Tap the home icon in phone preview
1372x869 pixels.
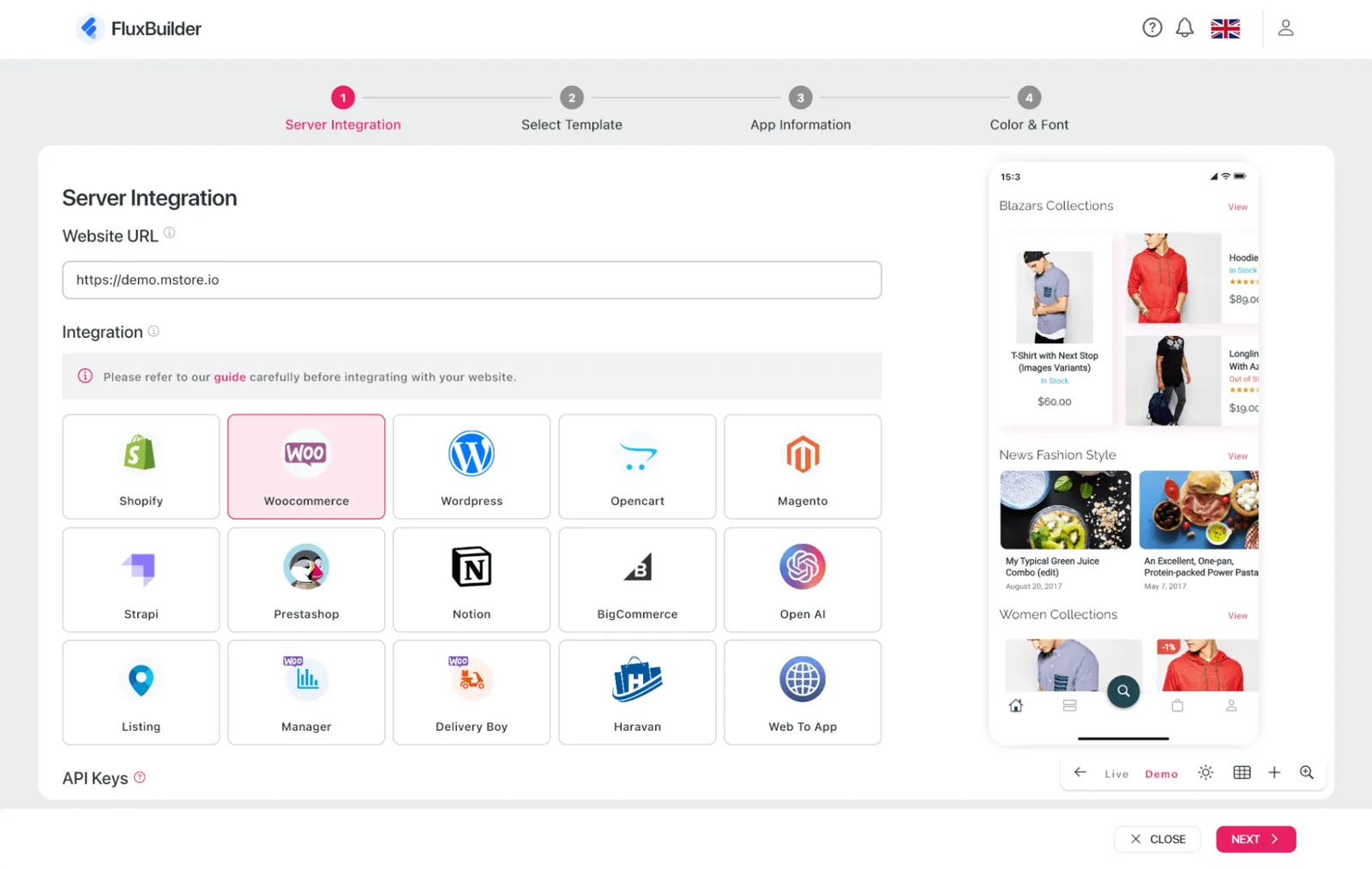pyautogui.click(x=1016, y=705)
